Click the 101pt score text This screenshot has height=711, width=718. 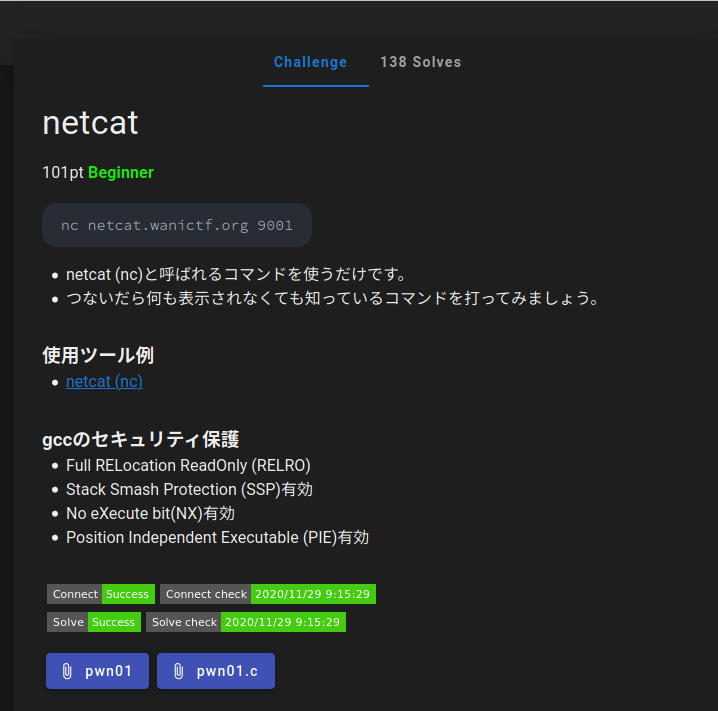(x=63, y=173)
